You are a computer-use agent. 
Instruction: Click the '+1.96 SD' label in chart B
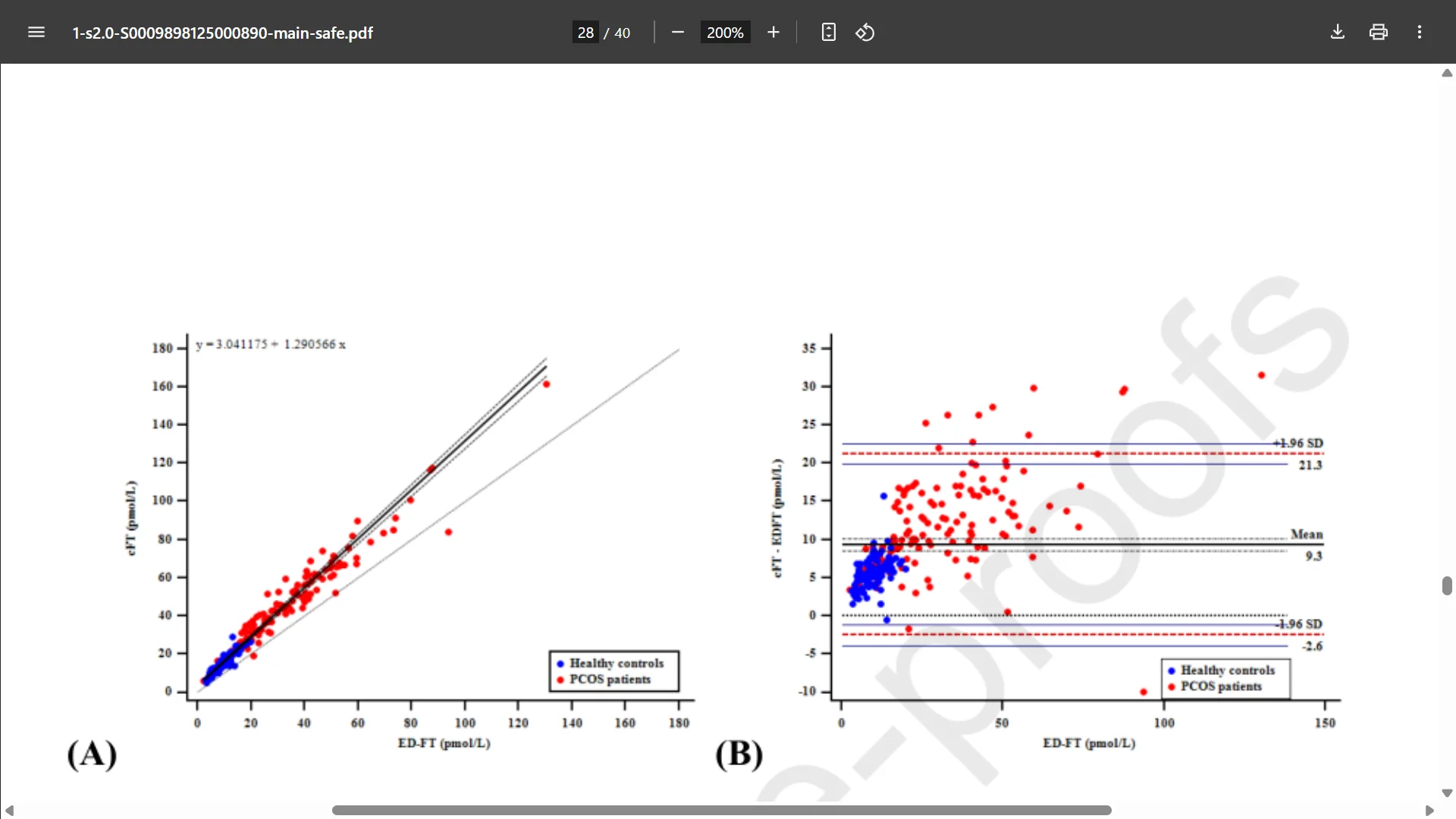tap(1298, 443)
